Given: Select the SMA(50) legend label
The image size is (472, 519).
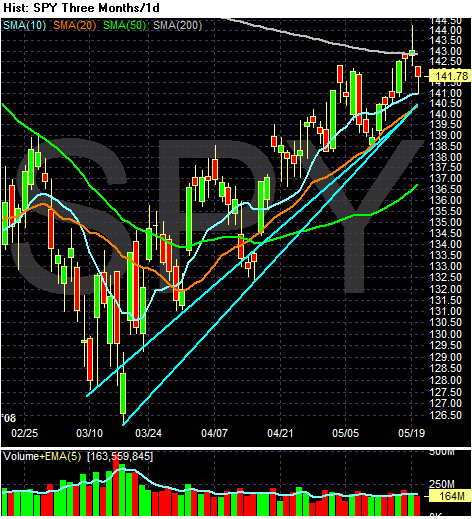Looking at the screenshot, I should tap(125, 25).
